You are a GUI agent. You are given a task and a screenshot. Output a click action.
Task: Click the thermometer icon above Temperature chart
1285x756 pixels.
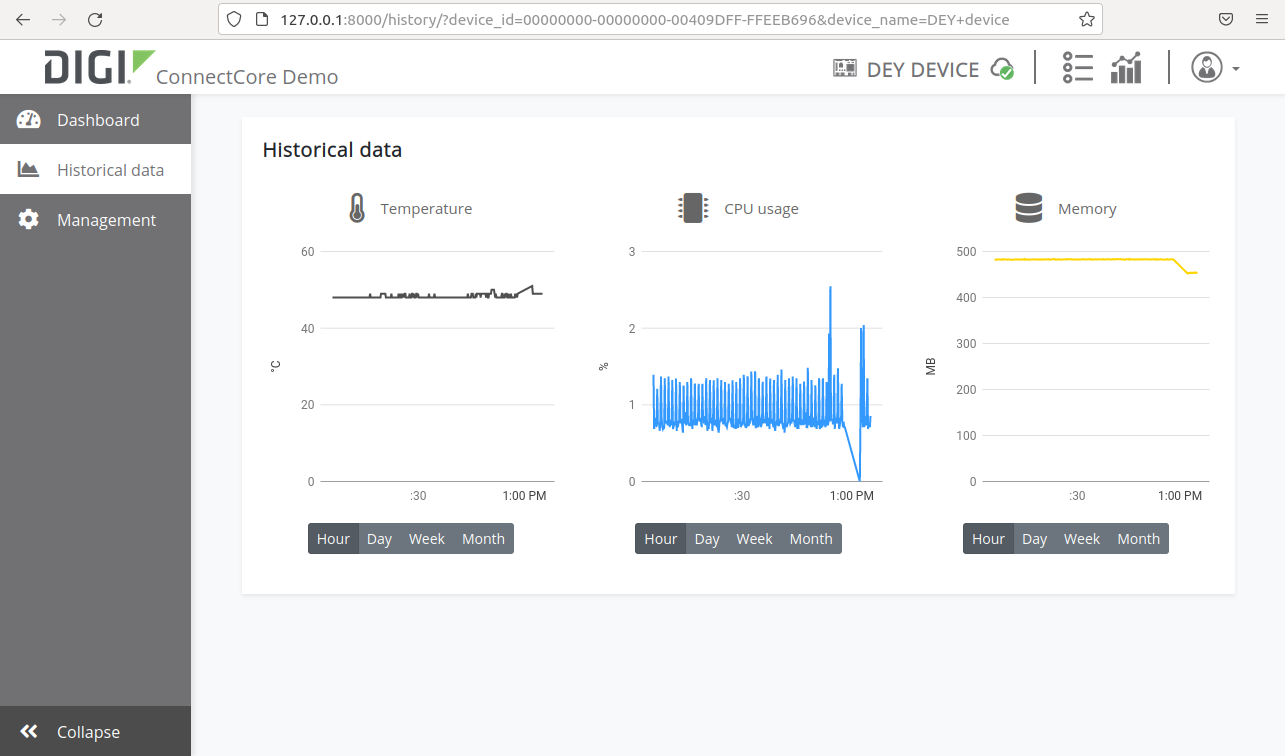(x=357, y=209)
